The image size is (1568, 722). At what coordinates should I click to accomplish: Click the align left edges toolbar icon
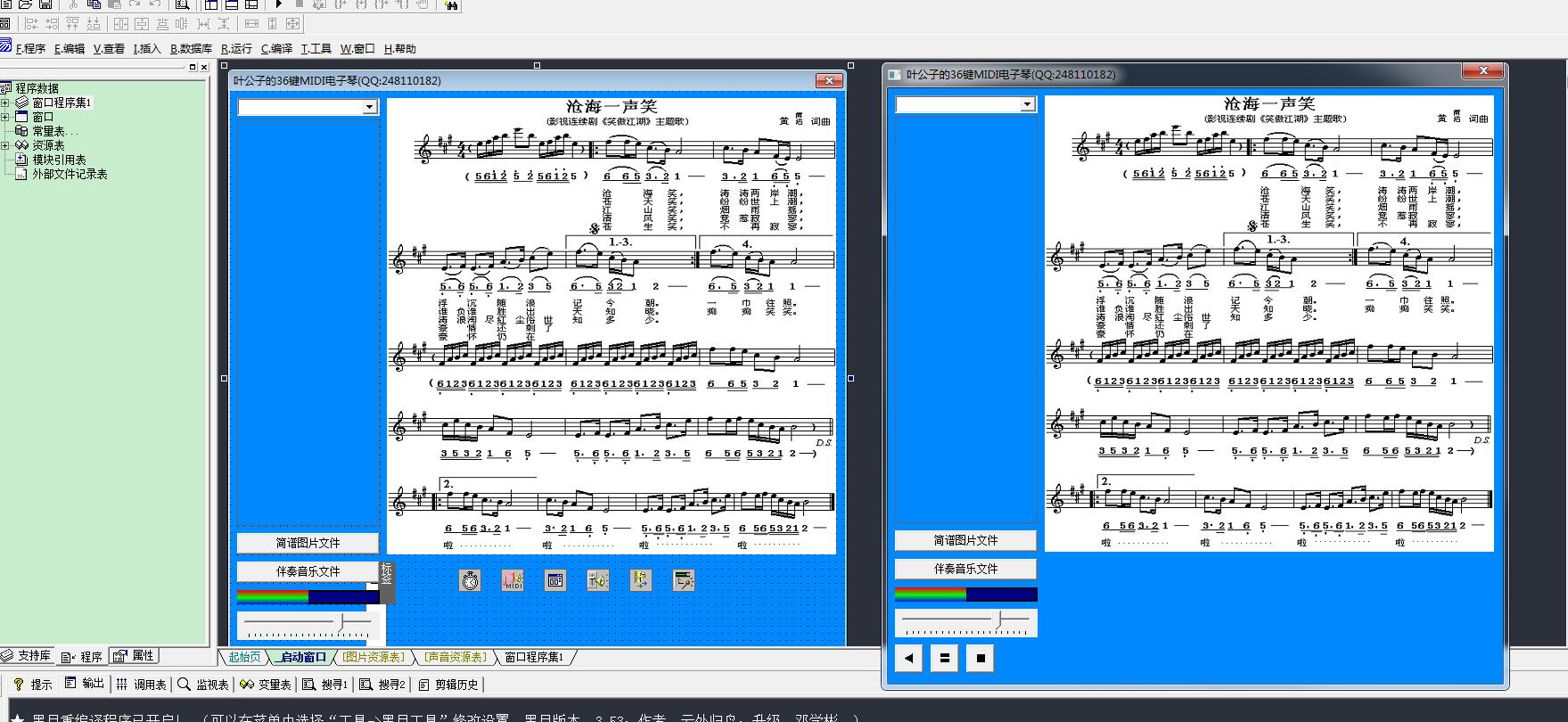click(31, 24)
